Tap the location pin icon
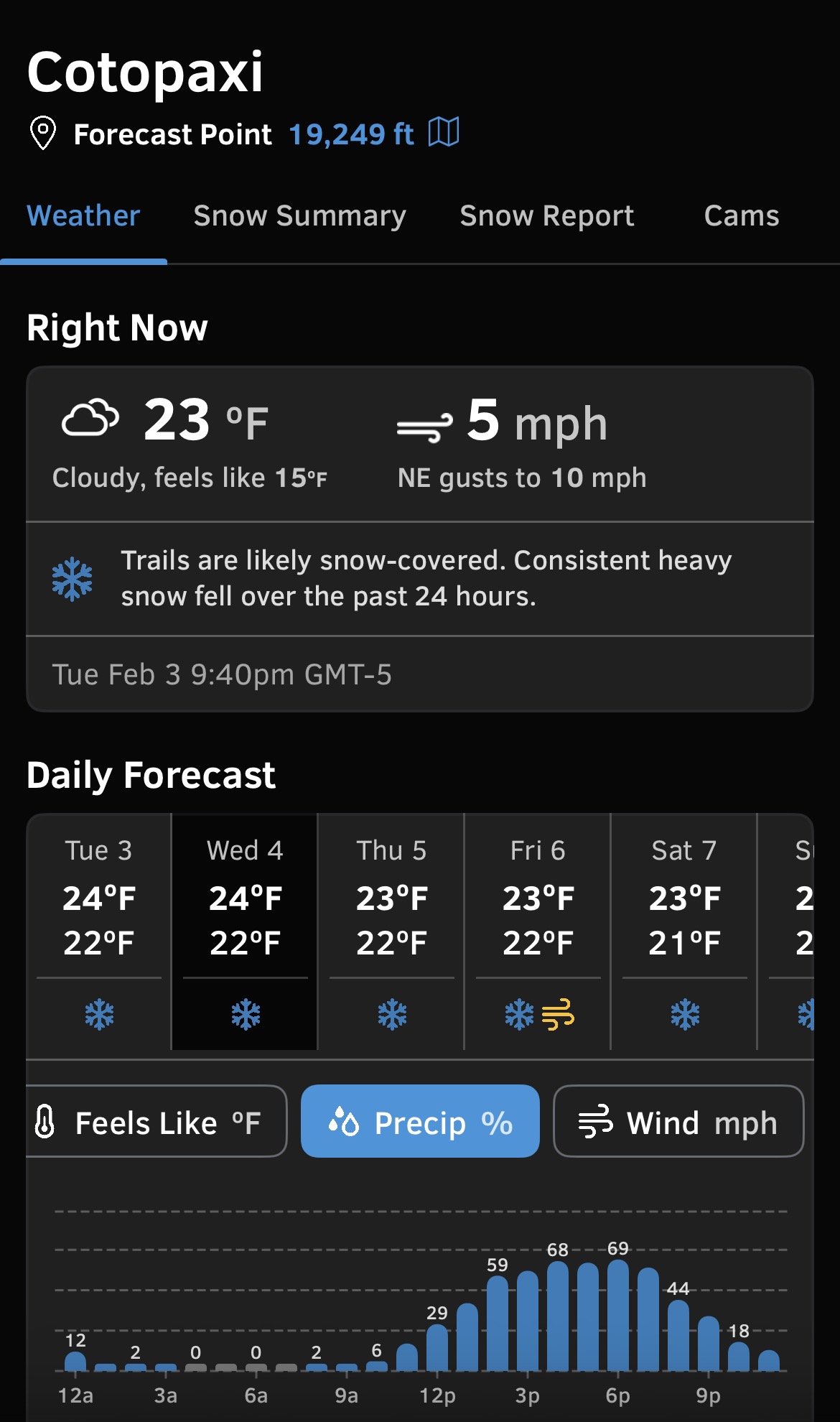The width and height of the screenshot is (840, 1422). point(43,133)
